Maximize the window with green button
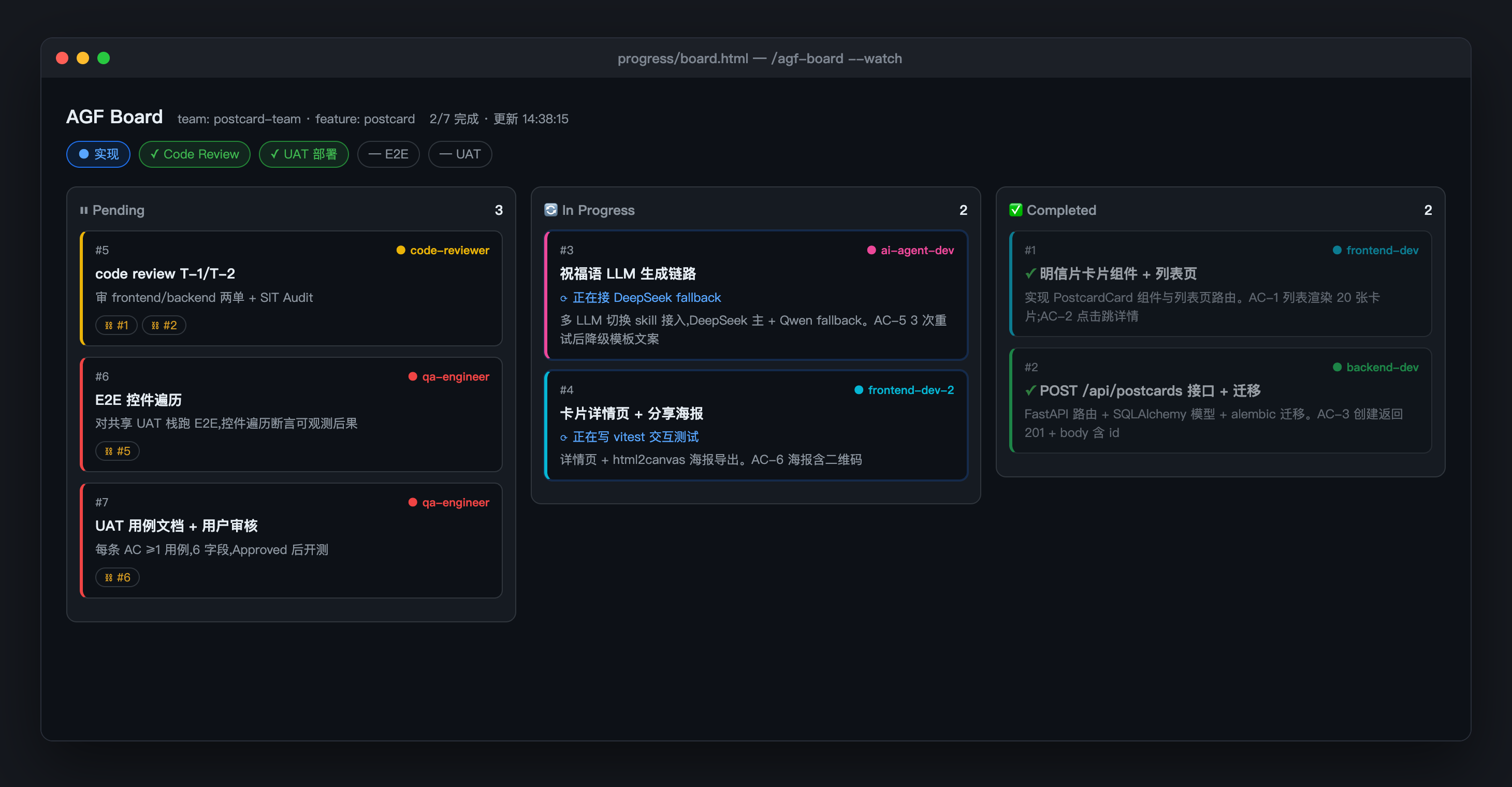The height and width of the screenshot is (787, 1512). (104, 58)
